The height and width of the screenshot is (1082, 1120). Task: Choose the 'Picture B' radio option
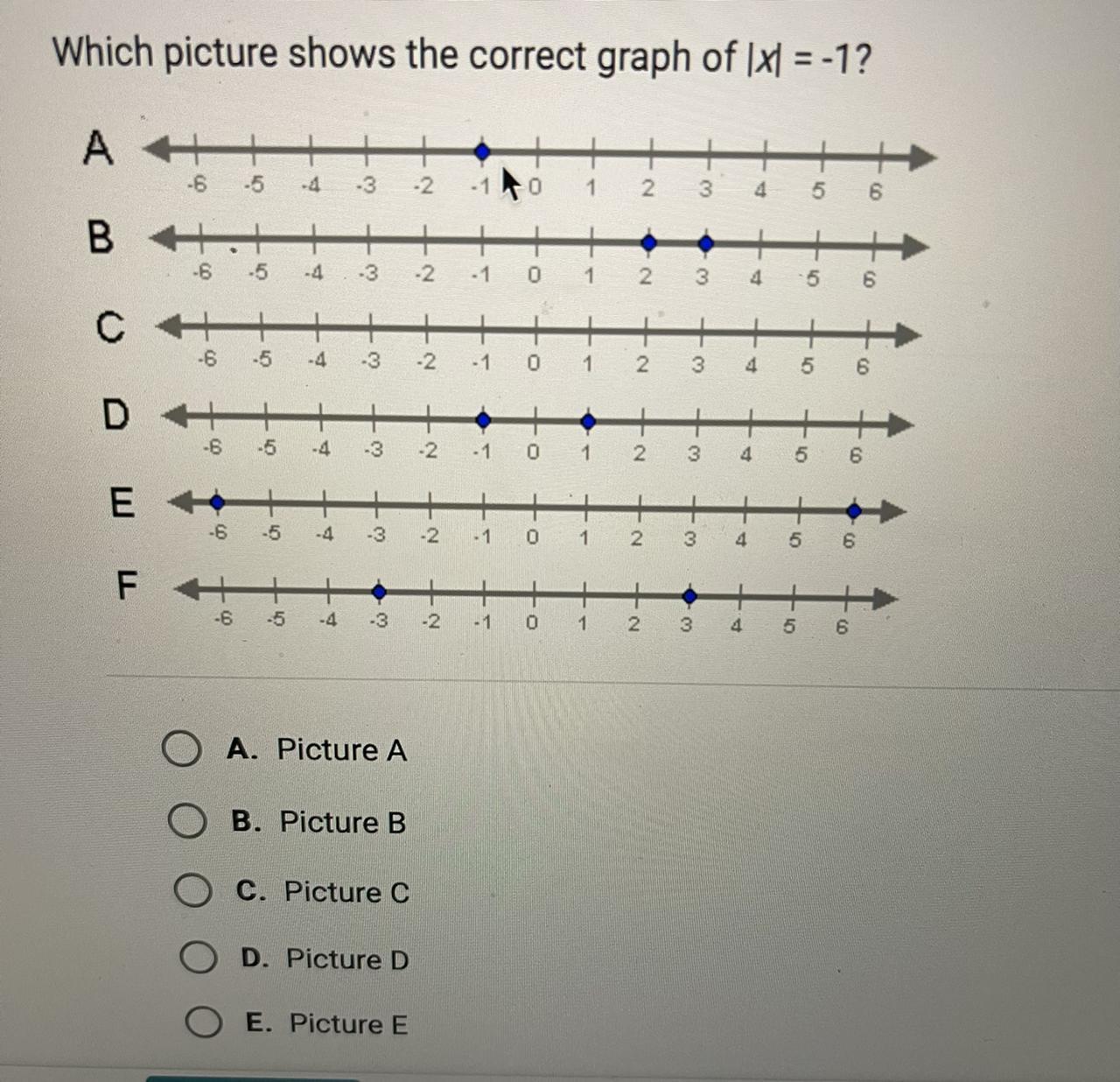pos(187,822)
